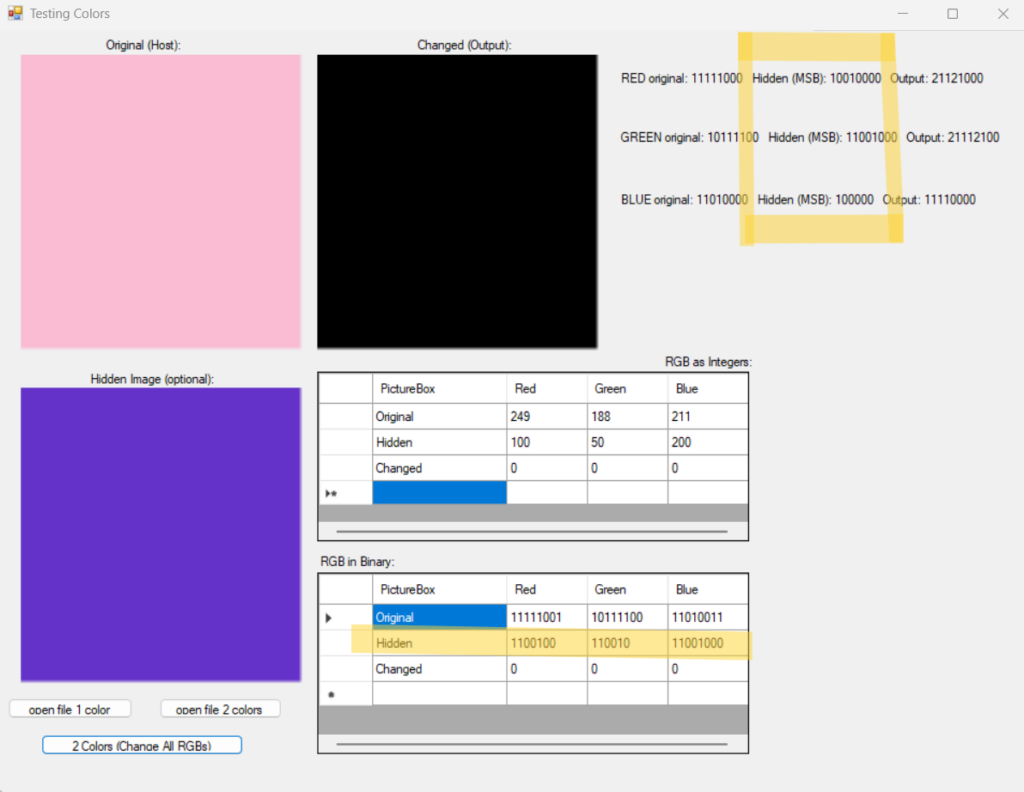
Task: Select the Hidden Green binary cell 110010
Action: (627, 644)
